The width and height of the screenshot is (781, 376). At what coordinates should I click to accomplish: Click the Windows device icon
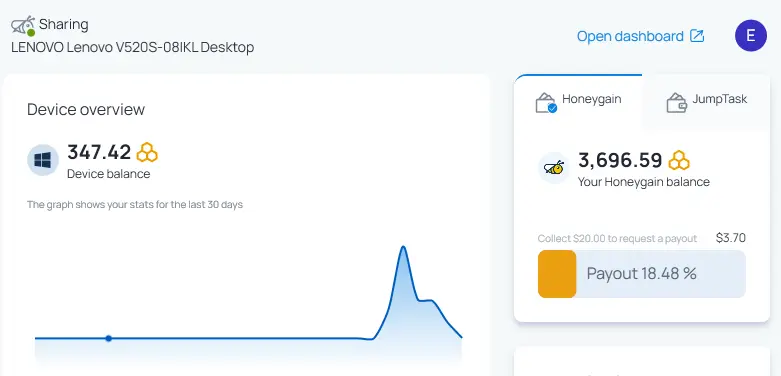(x=43, y=160)
